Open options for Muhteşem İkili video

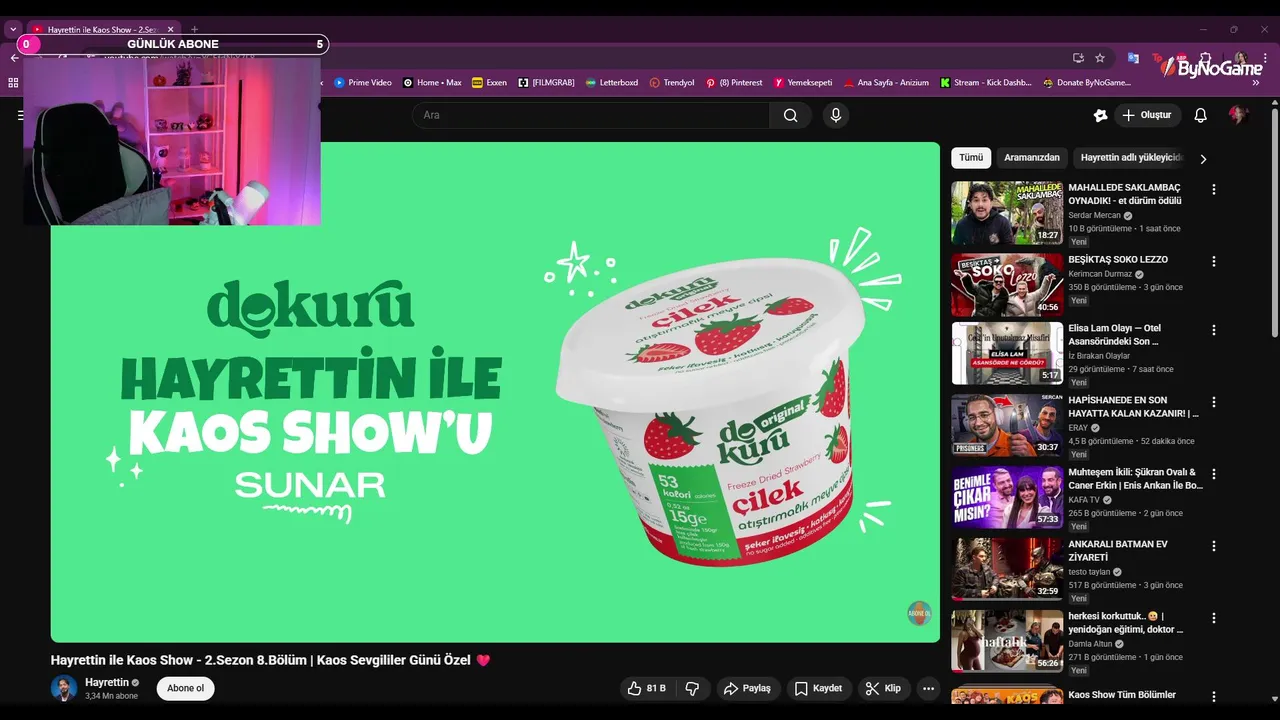click(x=1214, y=474)
